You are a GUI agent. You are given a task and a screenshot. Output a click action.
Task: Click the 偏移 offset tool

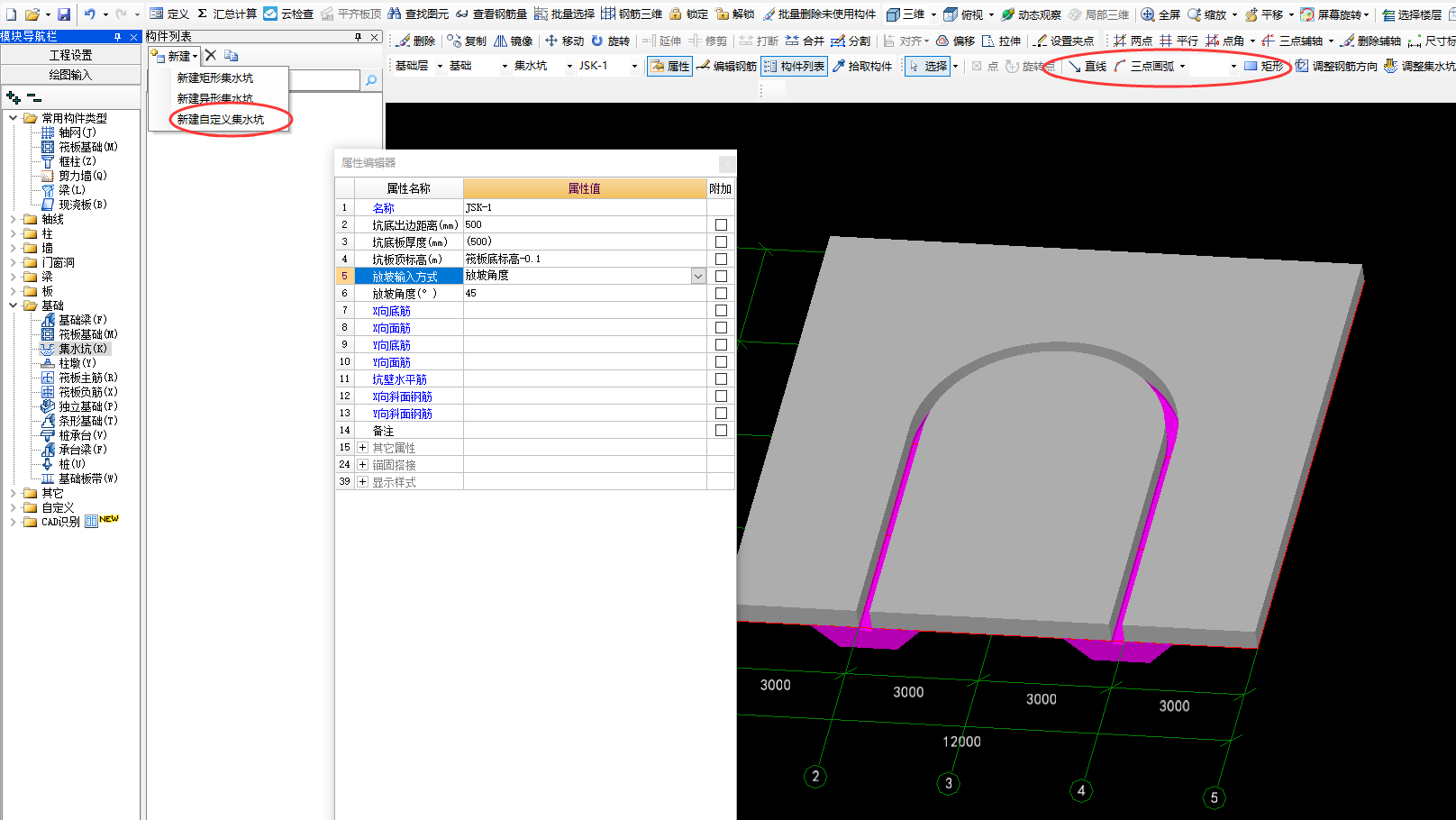pos(955,41)
